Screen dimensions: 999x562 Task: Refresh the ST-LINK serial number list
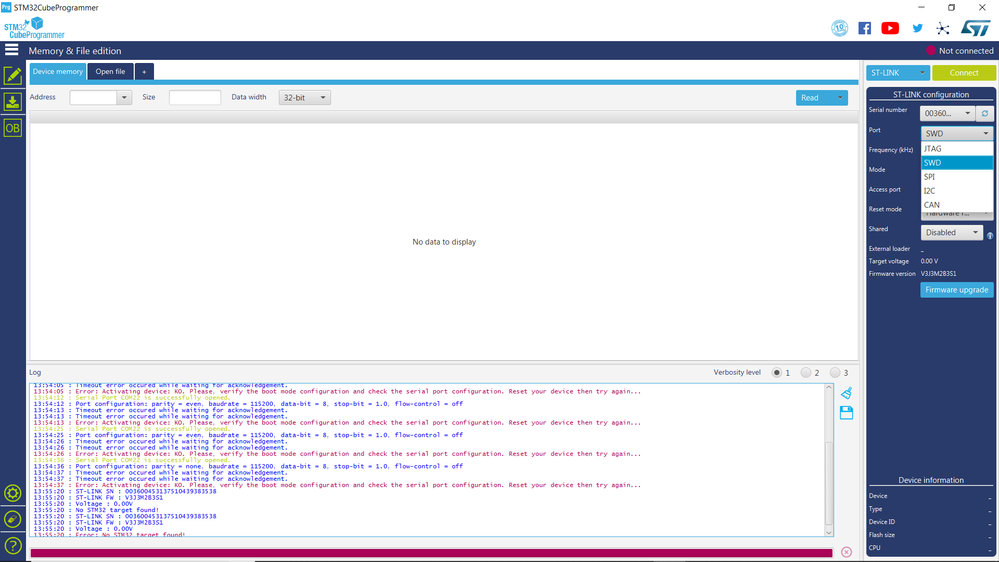[x=985, y=113]
